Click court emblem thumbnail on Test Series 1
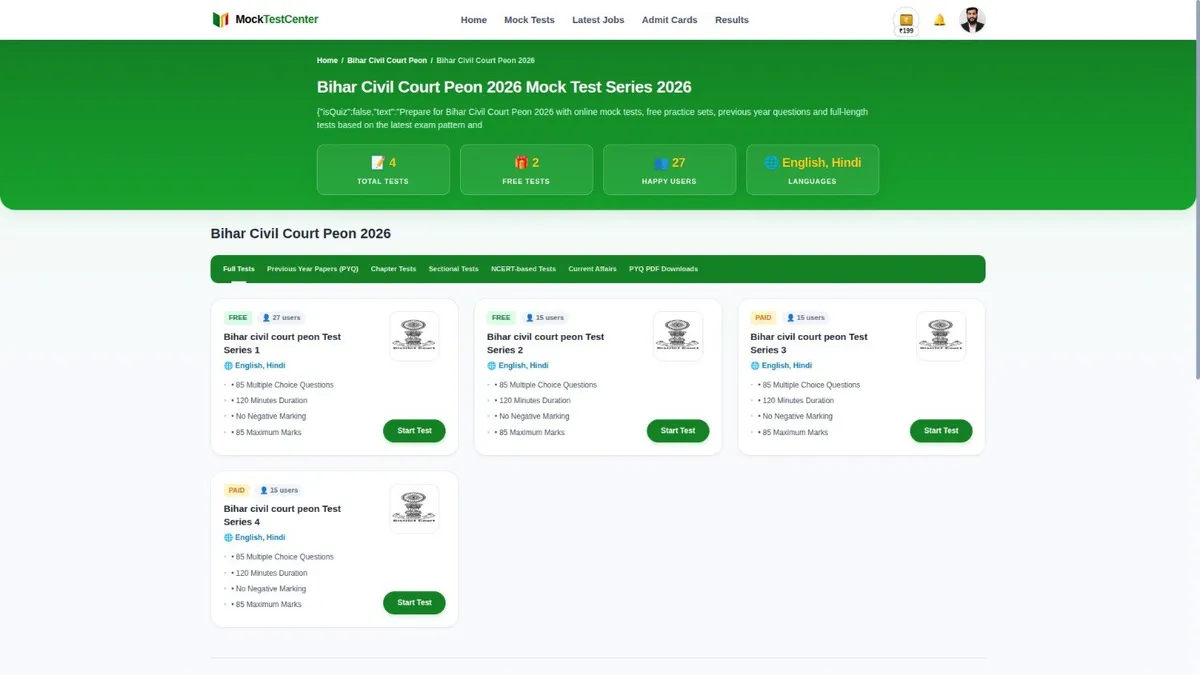This screenshot has width=1200, height=675. (414, 336)
